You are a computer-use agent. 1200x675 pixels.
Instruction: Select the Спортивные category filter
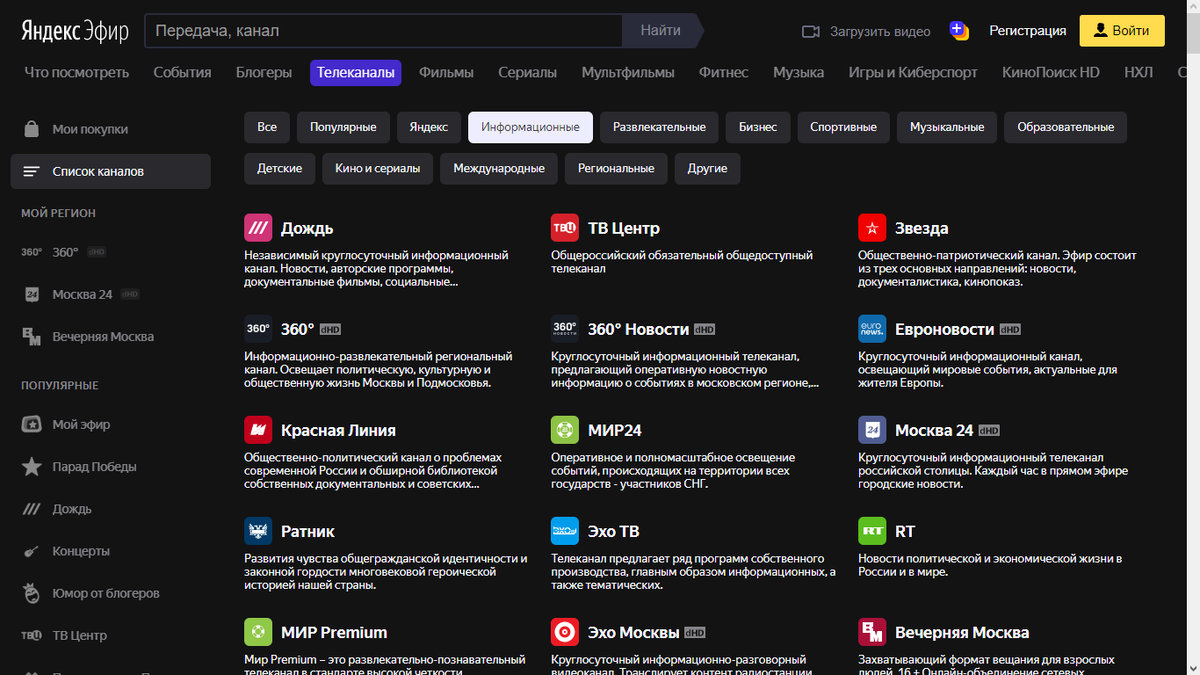(843, 127)
